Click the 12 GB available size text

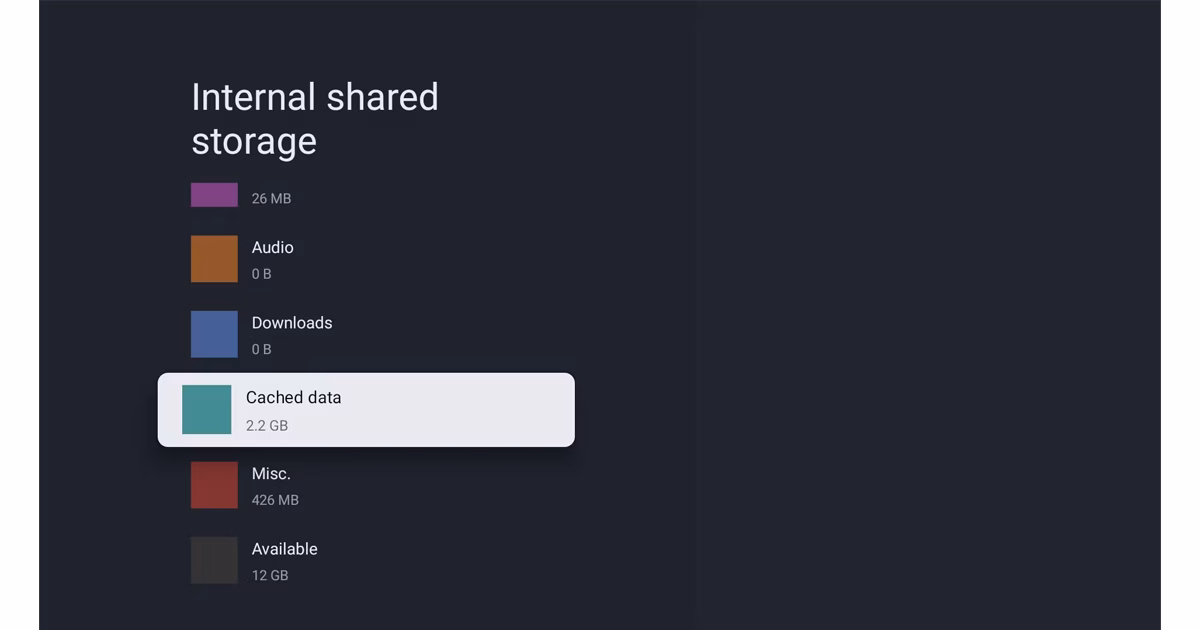[x=269, y=576]
